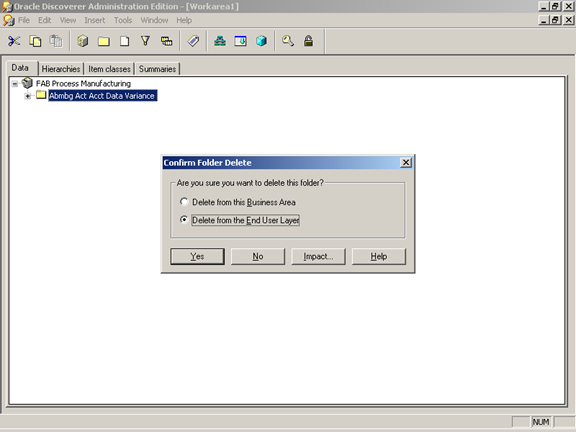
Task: Click the Cut scissors toolbar icon
Action: [x=14, y=41]
